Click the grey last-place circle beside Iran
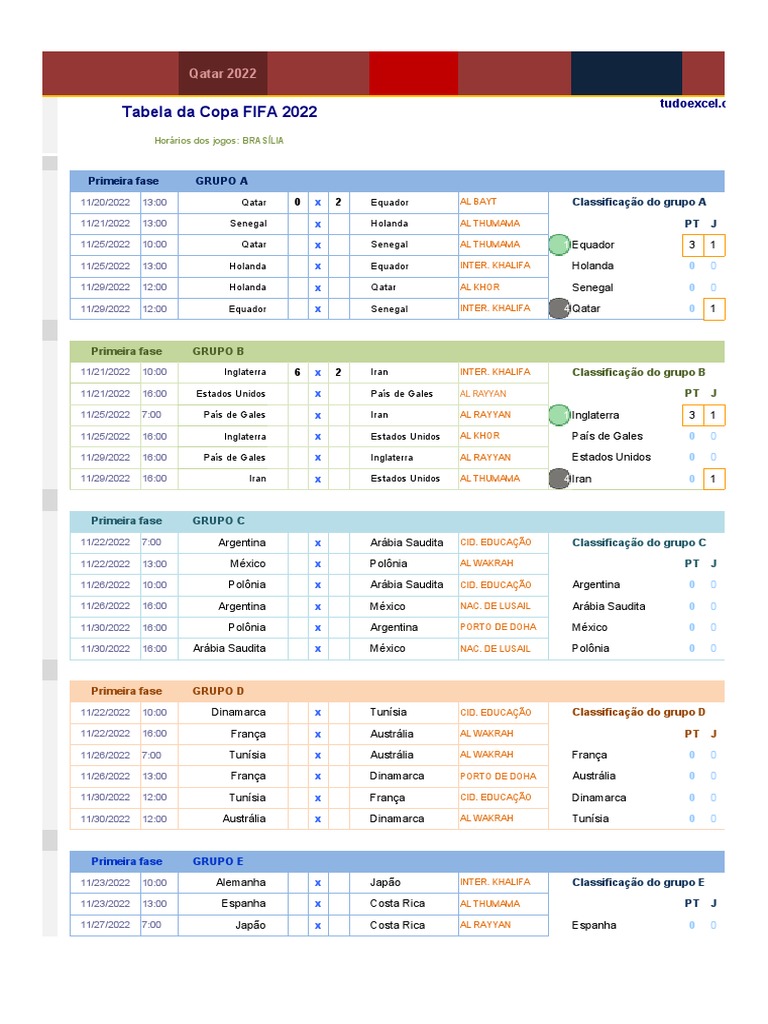The width and height of the screenshot is (768, 1024). pyautogui.click(x=559, y=479)
